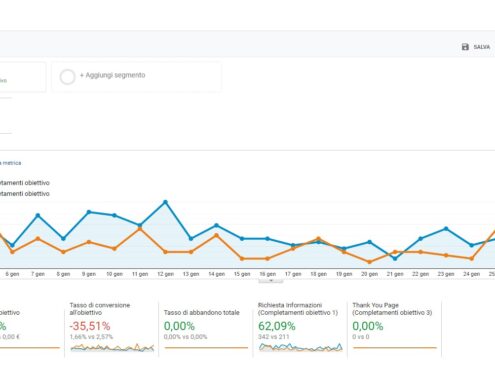
Task: Click the 0 vs 0 comparison text
Action: [x=361, y=337]
